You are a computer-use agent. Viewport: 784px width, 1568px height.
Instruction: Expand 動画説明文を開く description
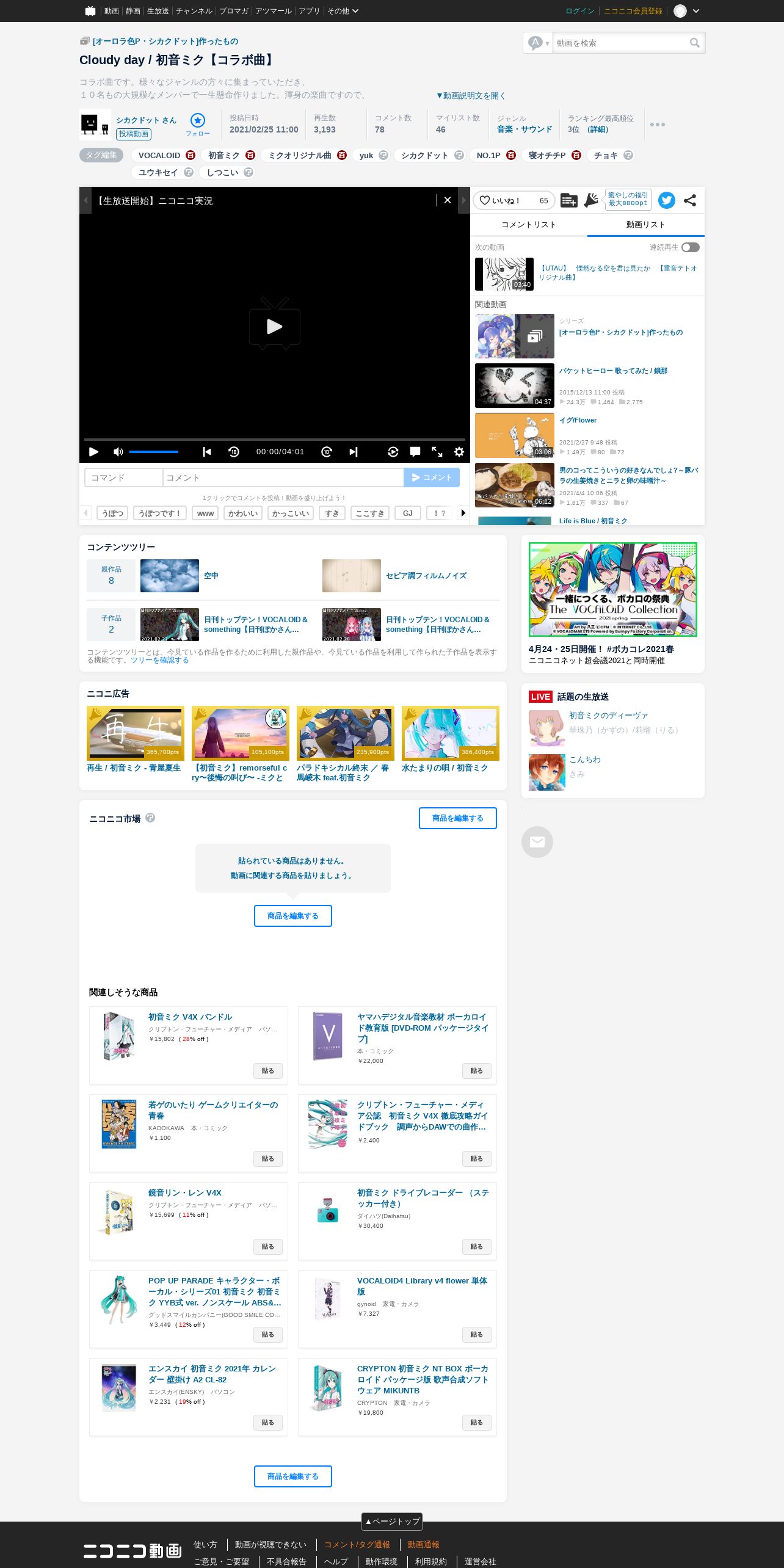(x=471, y=96)
